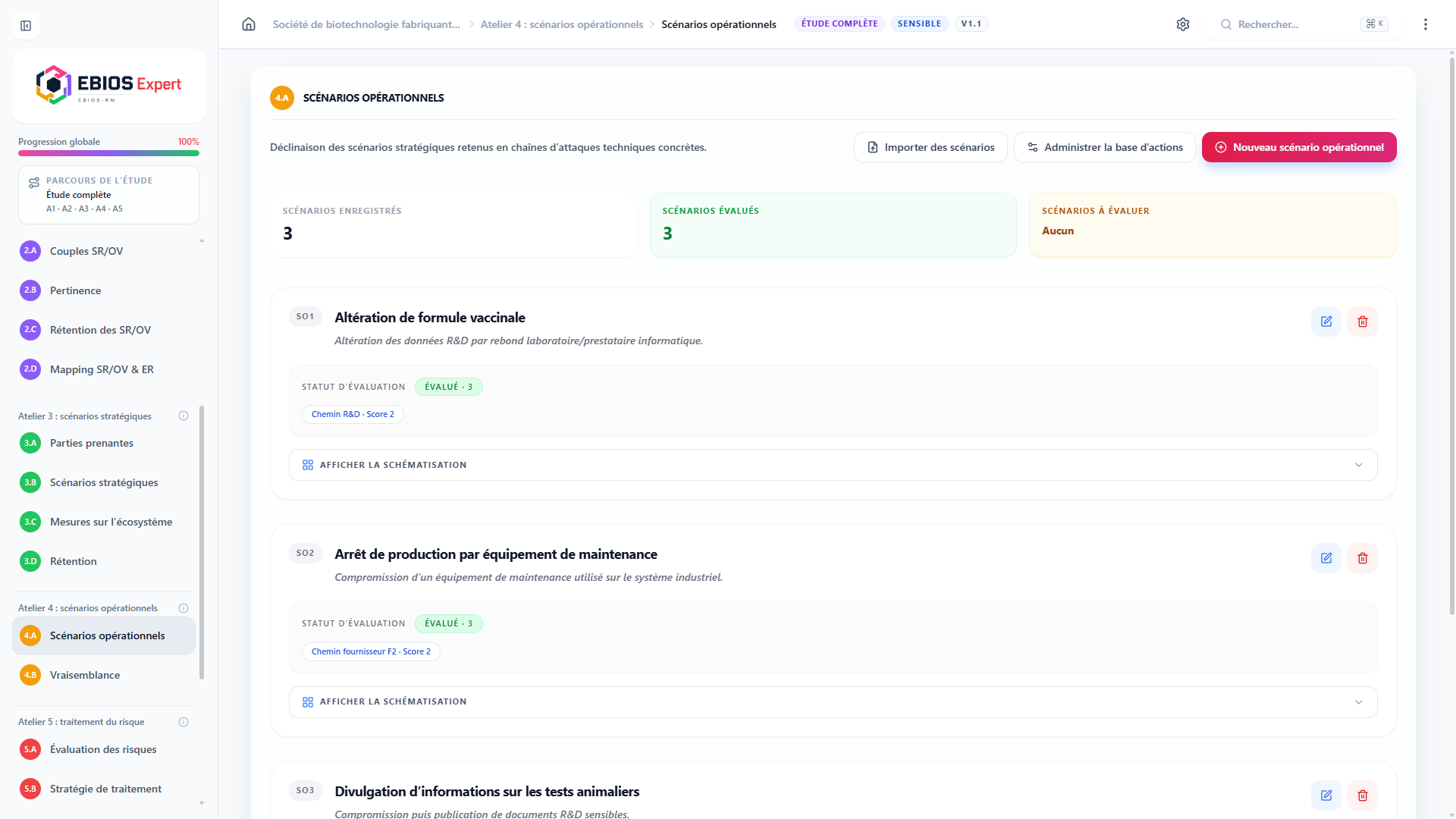The height and width of the screenshot is (819, 1456).
Task: Open Parcours de l'étude card
Action: [108, 195]
